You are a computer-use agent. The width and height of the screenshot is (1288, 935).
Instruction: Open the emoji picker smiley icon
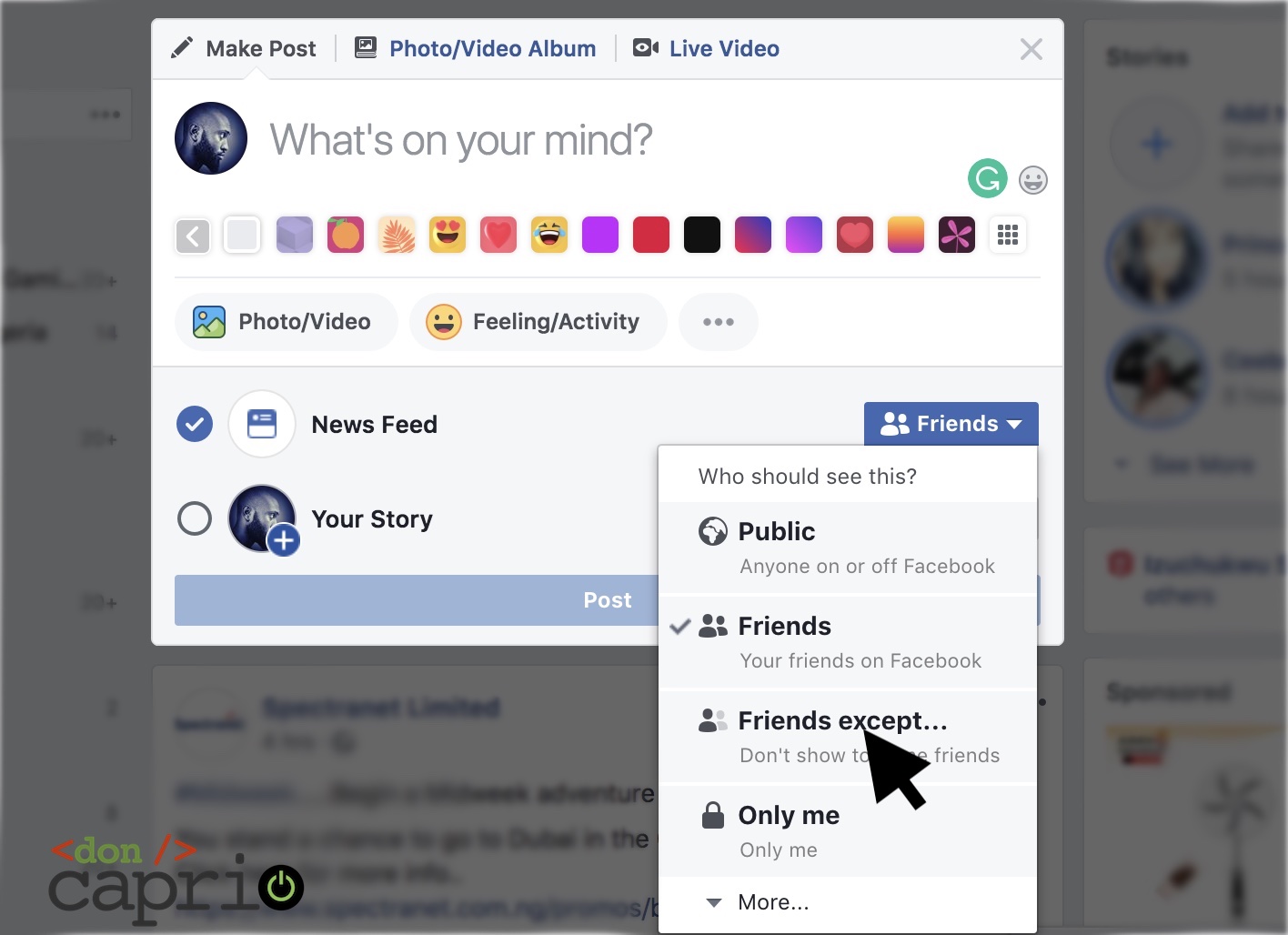[1032, 180]
